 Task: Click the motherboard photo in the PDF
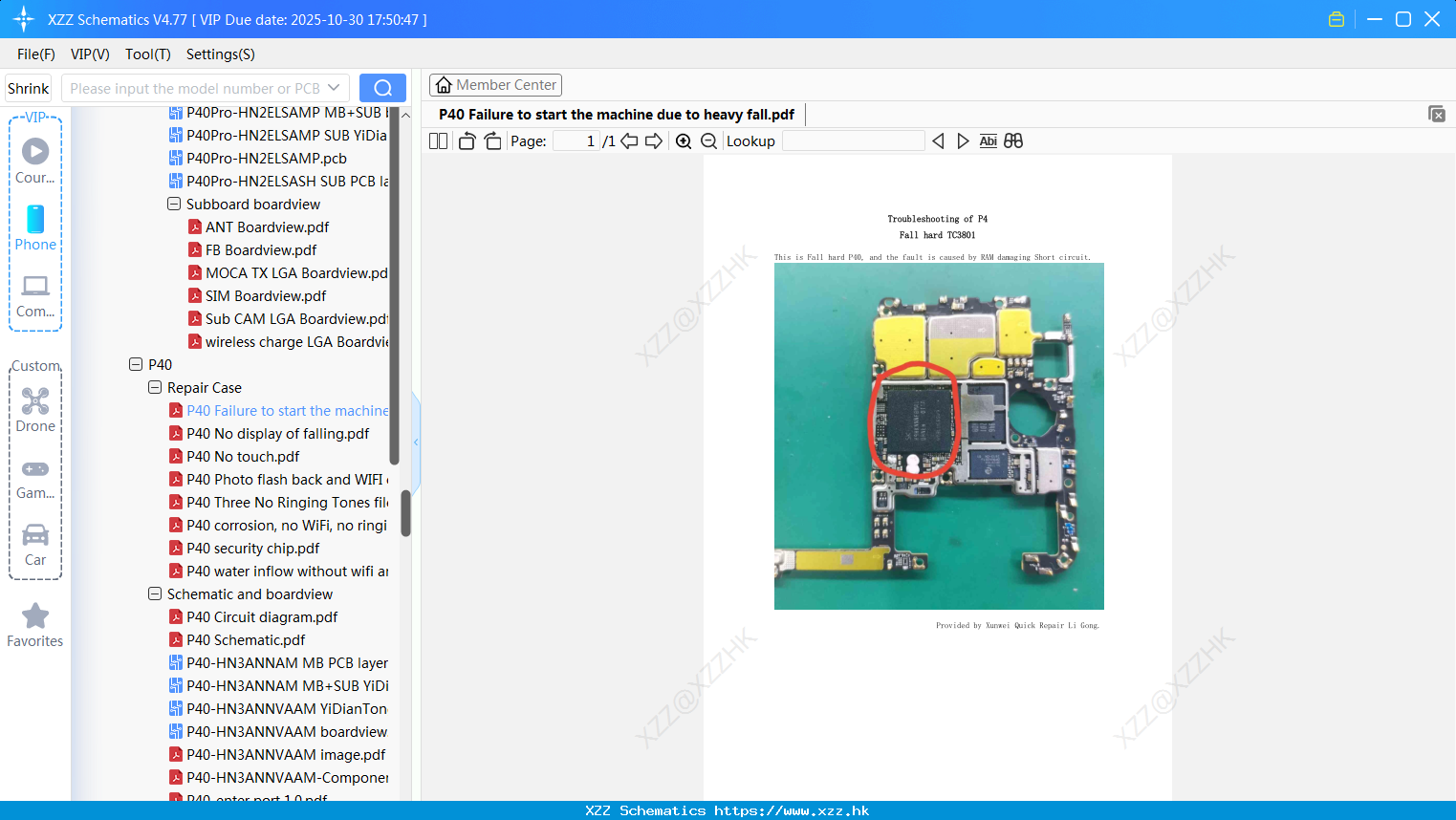(939, 436)
